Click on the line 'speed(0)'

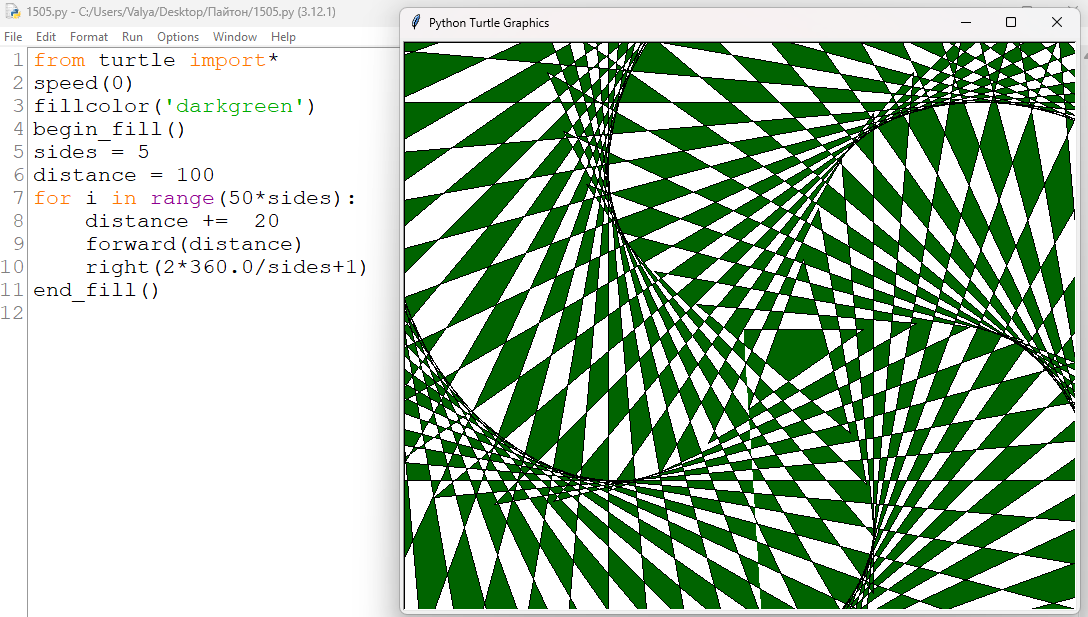(83, 83)
